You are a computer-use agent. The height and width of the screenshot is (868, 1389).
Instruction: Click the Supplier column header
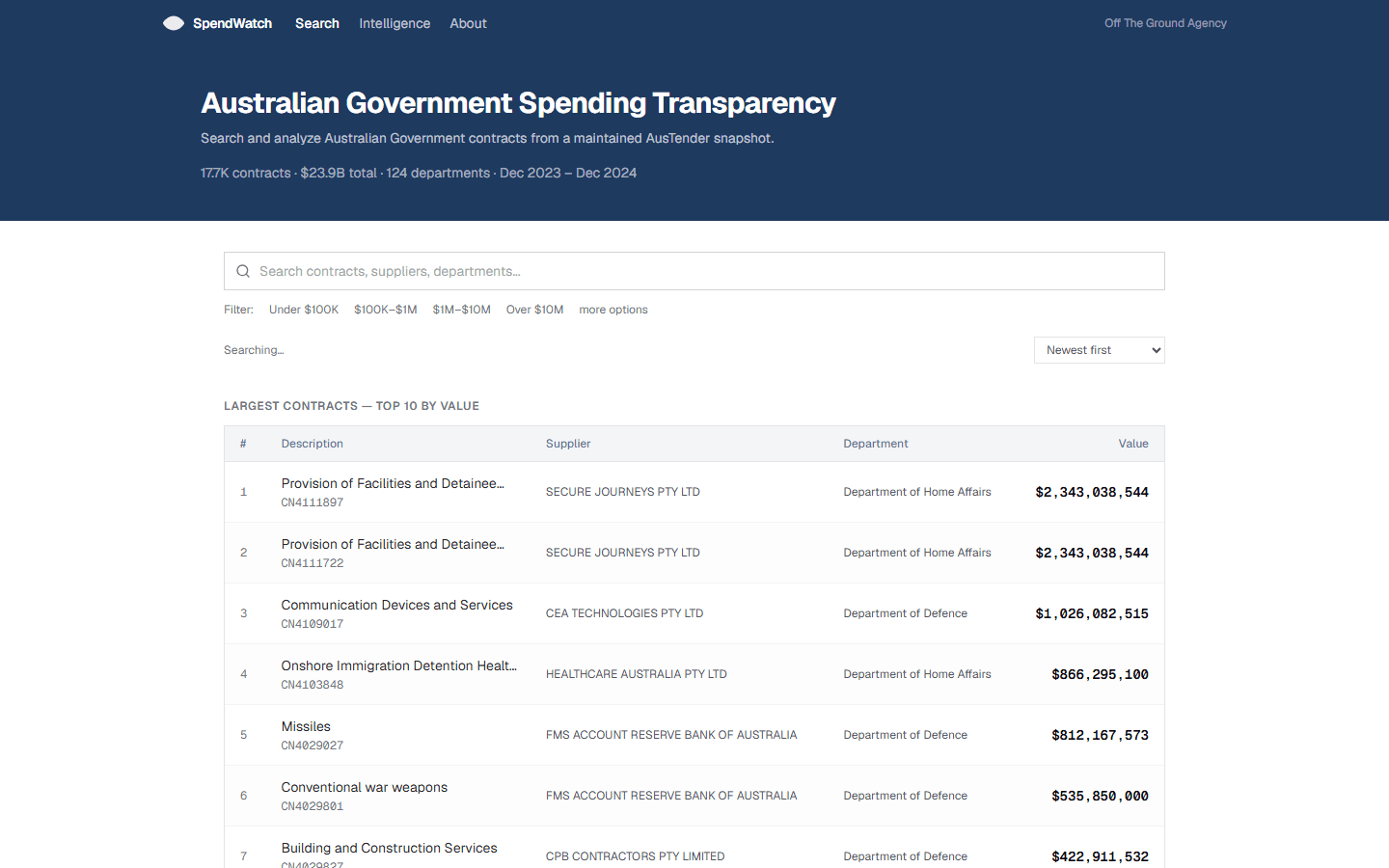tap(568, 444)
